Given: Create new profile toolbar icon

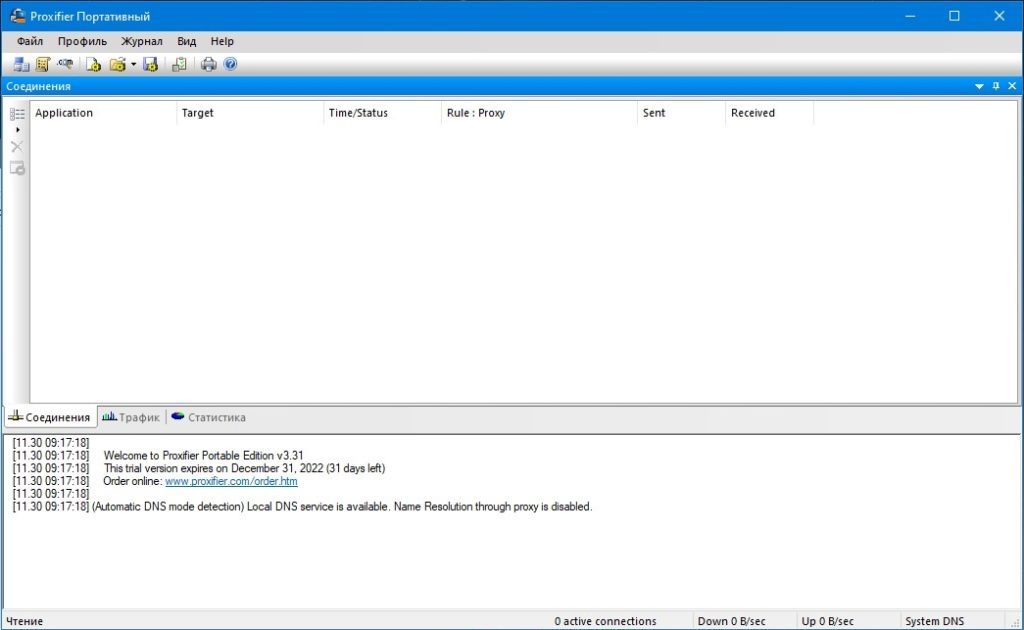Looking at the screenshot, I should click(x=93, y=65).
